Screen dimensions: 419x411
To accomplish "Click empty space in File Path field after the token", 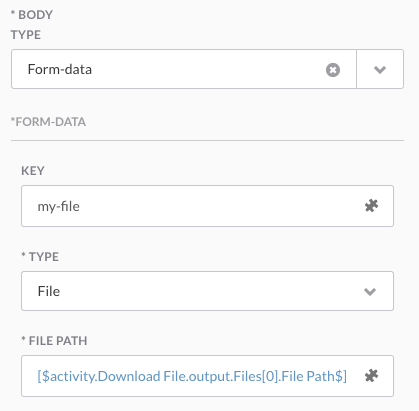I will [x=355, y=376].
